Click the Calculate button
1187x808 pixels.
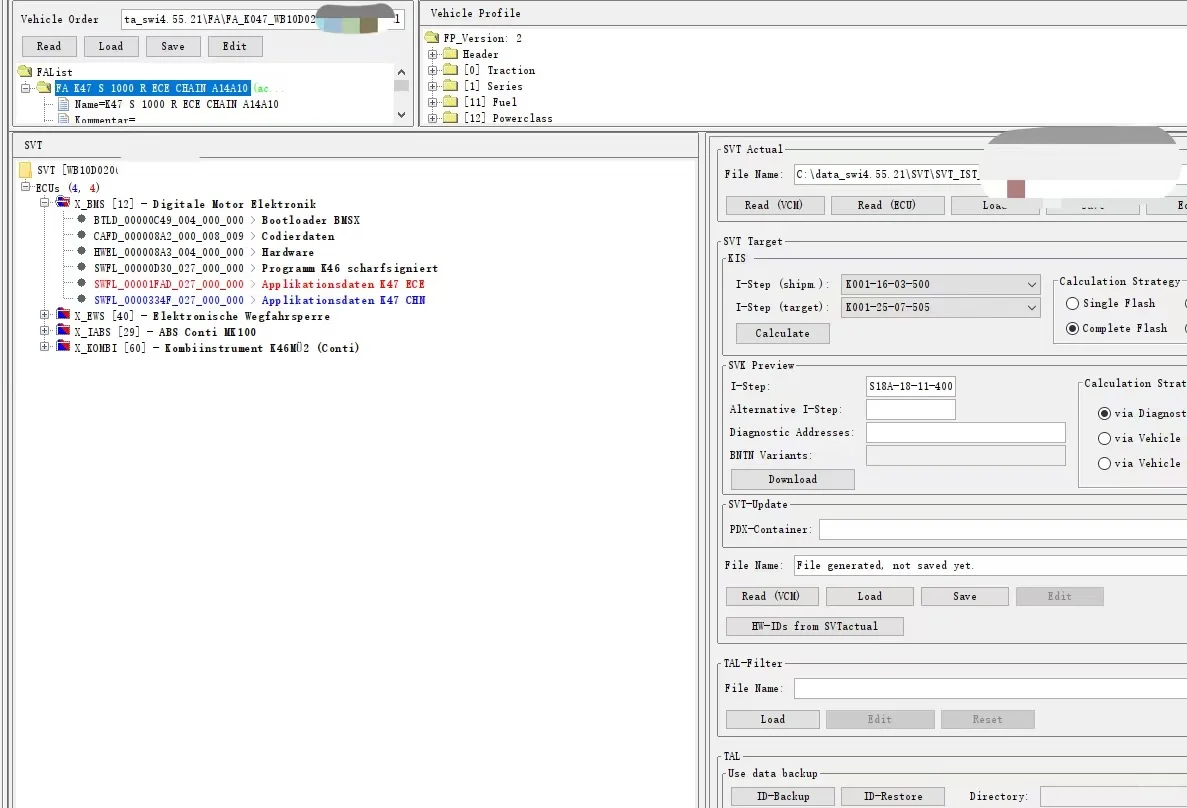(782, 333)
